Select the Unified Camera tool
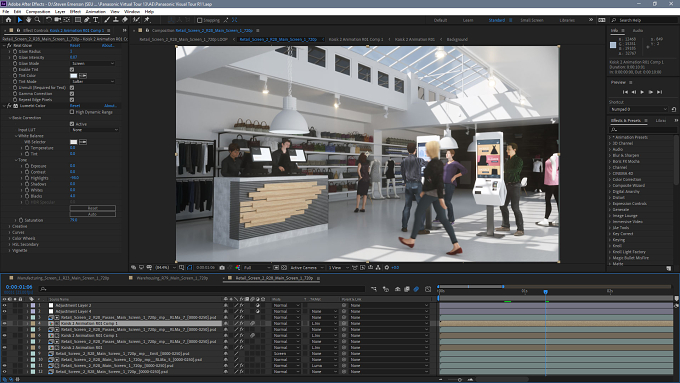680x383 pixels. 57,20
